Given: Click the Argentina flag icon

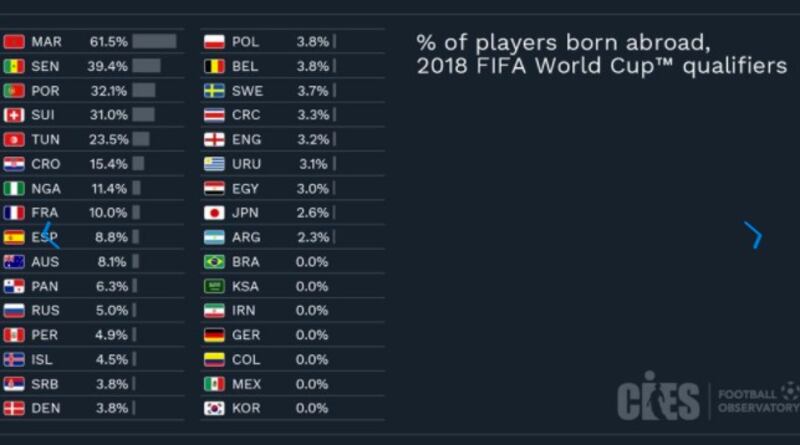Looking at the screenshot, I should (x=214, y=237).
